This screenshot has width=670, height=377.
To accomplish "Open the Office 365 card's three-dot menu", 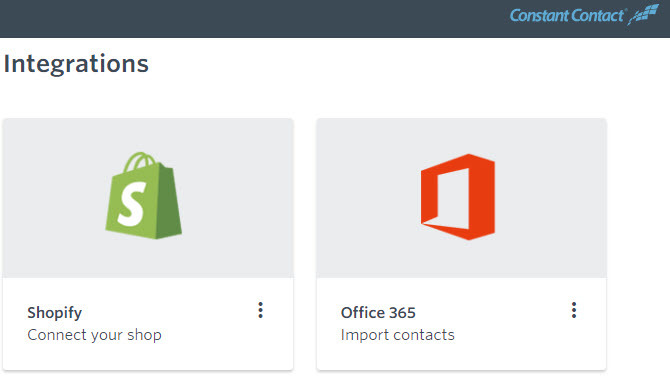I will point(574,310).
